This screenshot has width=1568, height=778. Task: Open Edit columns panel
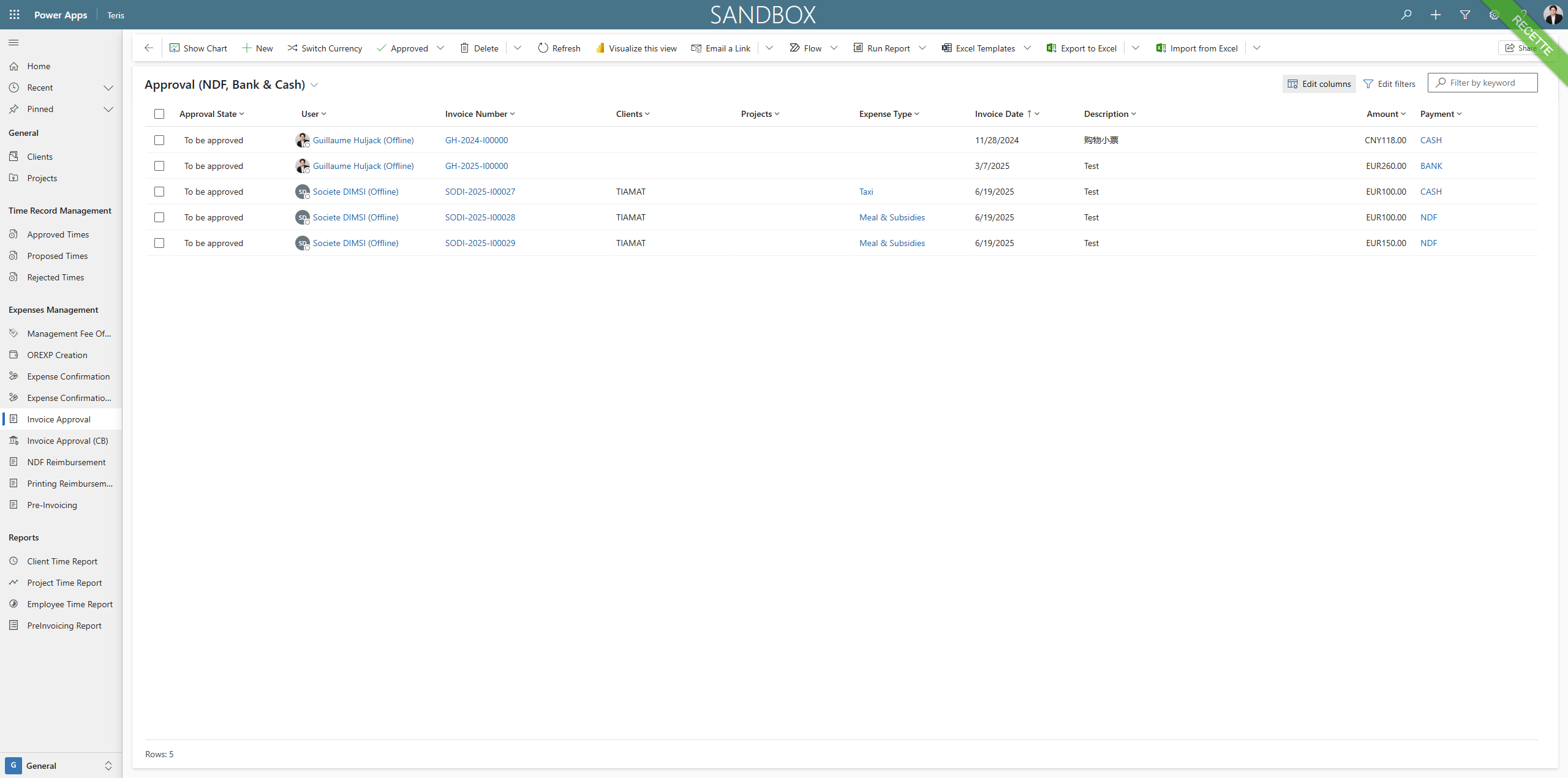(1319, 84)
